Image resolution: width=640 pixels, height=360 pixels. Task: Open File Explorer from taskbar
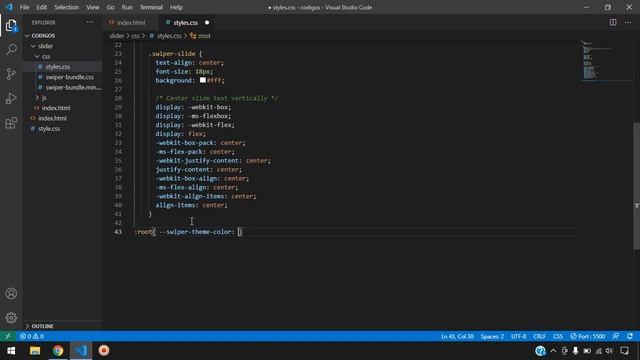point(35,351)
